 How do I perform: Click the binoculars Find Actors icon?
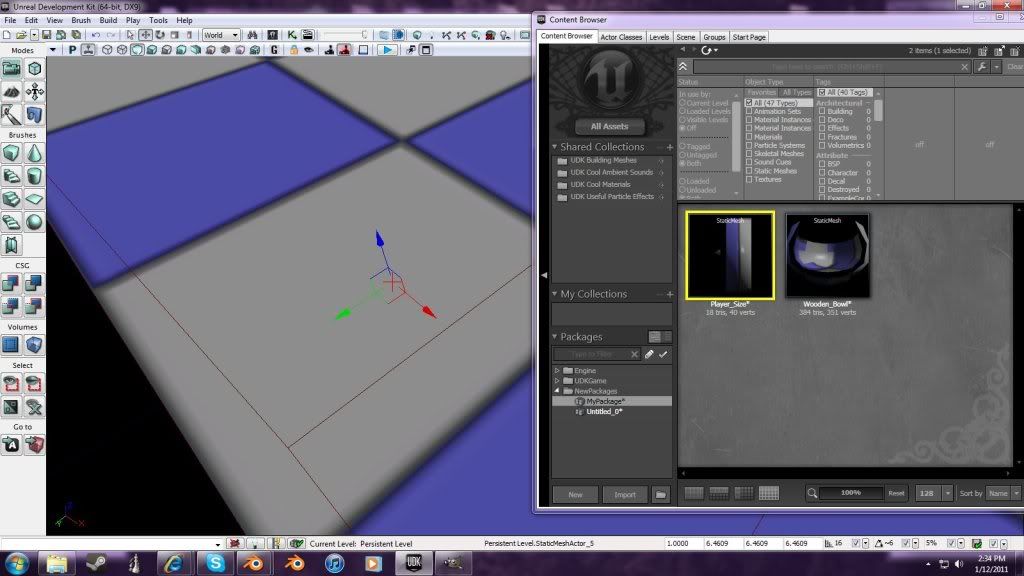pyautogui.click(x=253, y=35)
